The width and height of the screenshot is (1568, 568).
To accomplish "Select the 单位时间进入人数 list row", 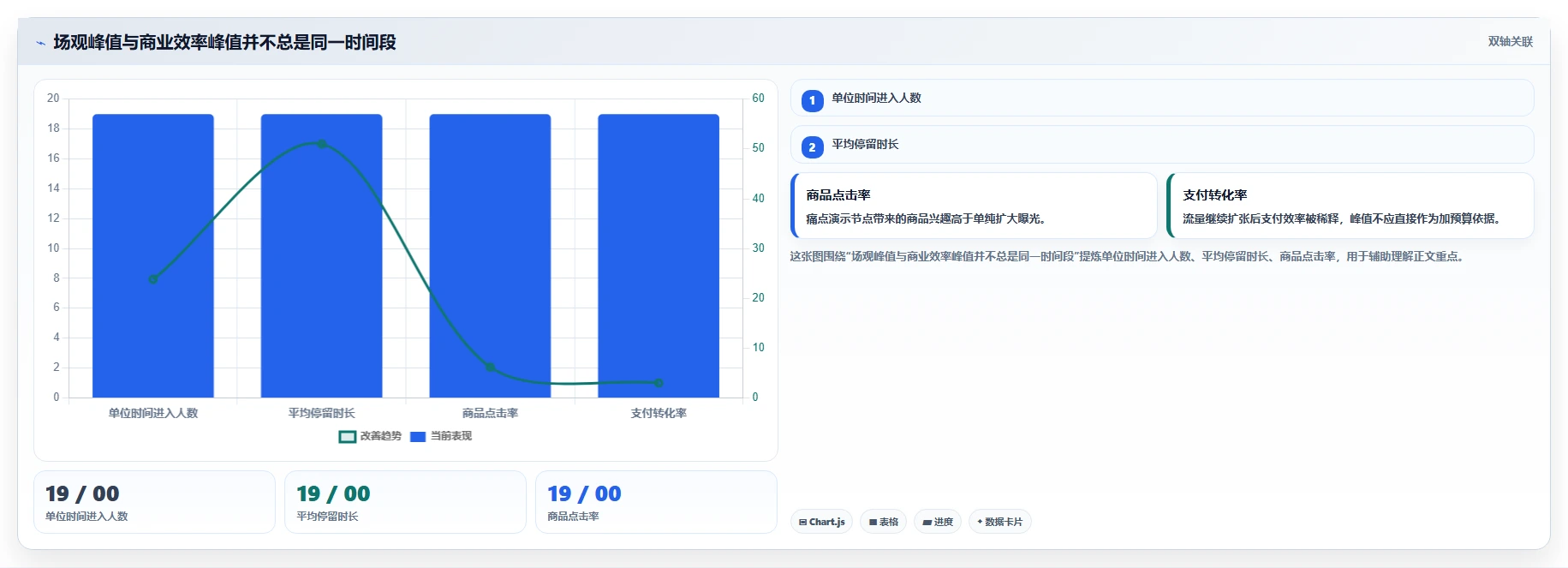I will (1162, 98).
